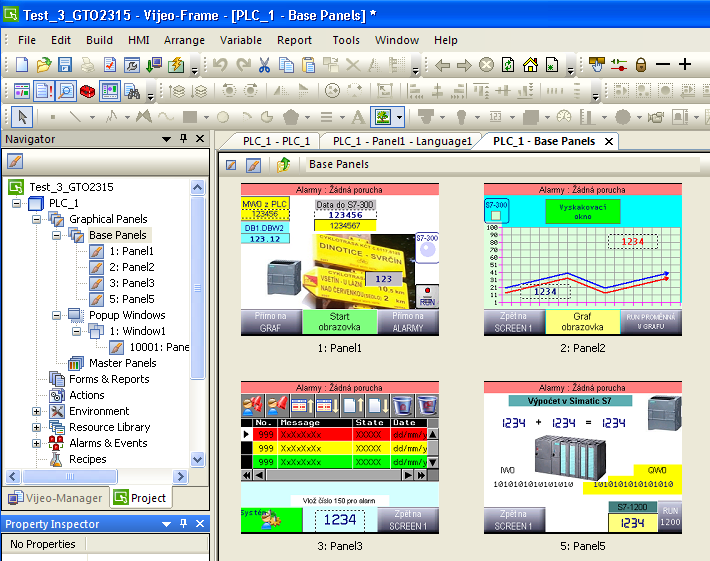
Task: Open dropdown arrow next to Image tool
Action: (x=399, y=118)
